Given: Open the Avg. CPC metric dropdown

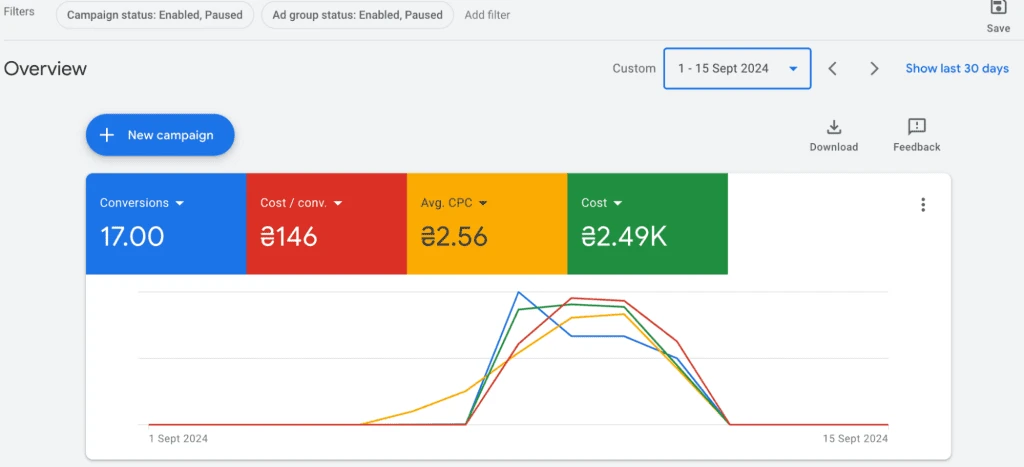Looking at the screenshot, I should [455, 203].
